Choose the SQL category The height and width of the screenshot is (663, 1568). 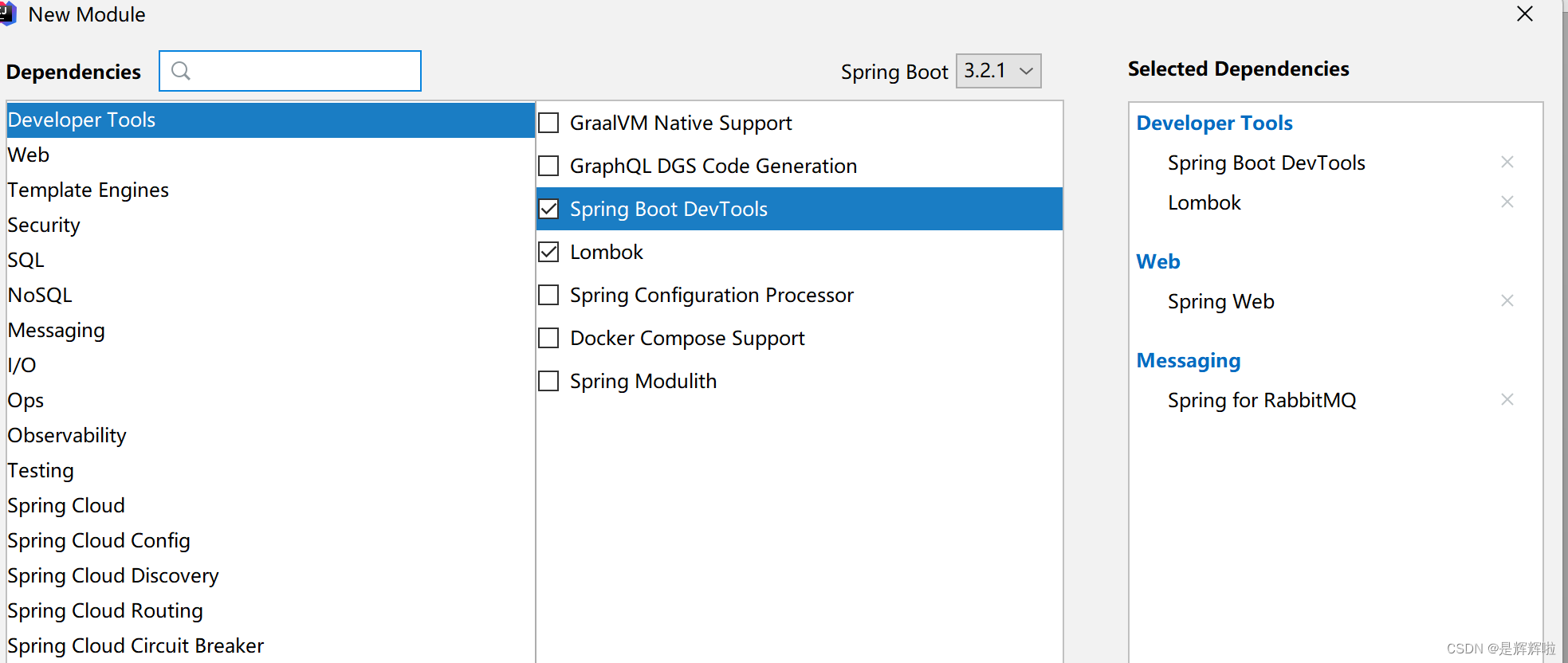point(270,260)
